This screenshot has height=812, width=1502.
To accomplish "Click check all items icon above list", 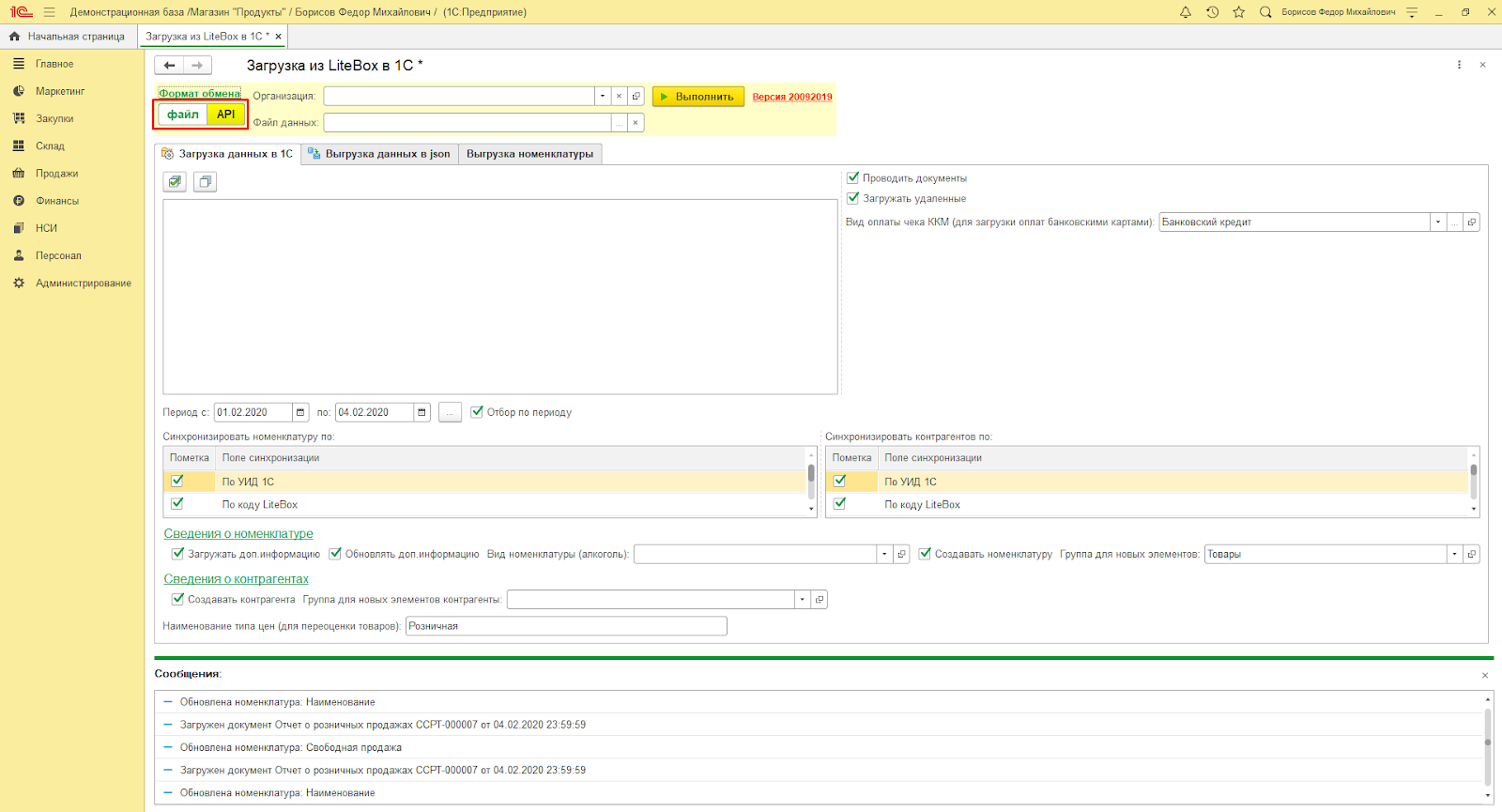I will coord(175,182).
